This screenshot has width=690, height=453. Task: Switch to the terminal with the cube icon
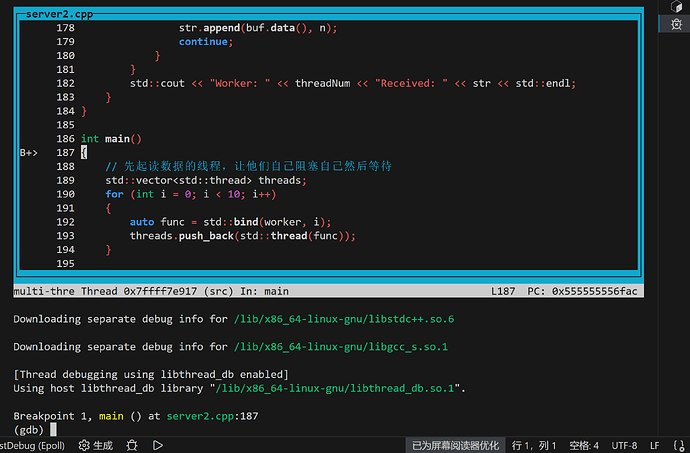(676, 6)
